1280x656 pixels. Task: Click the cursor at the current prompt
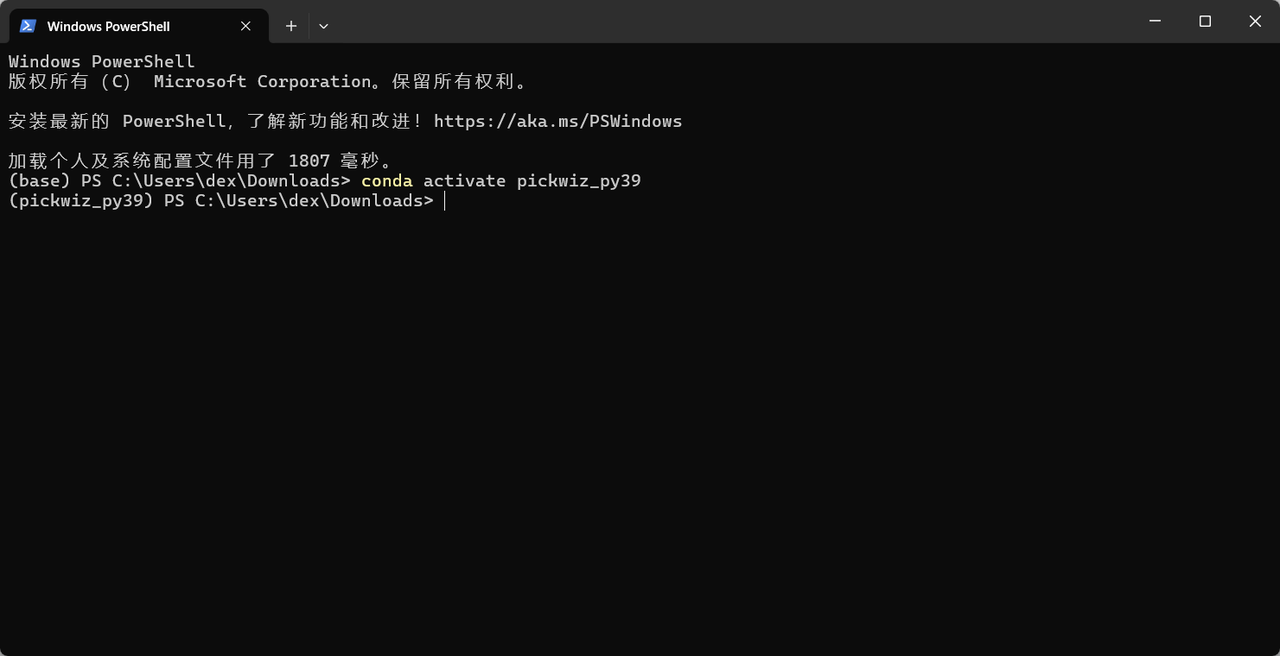point(445,201)
